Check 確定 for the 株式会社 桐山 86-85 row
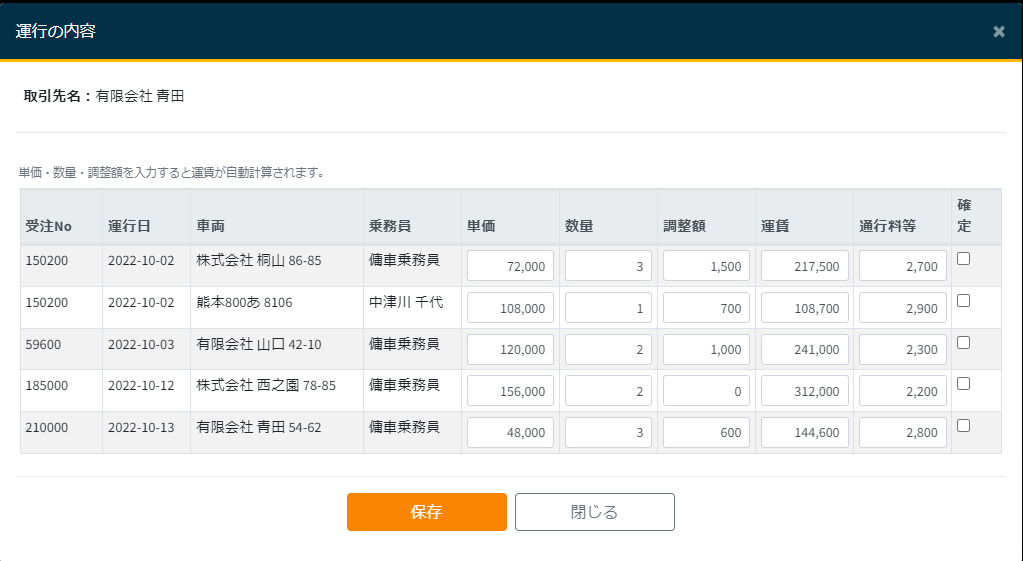 963,259
